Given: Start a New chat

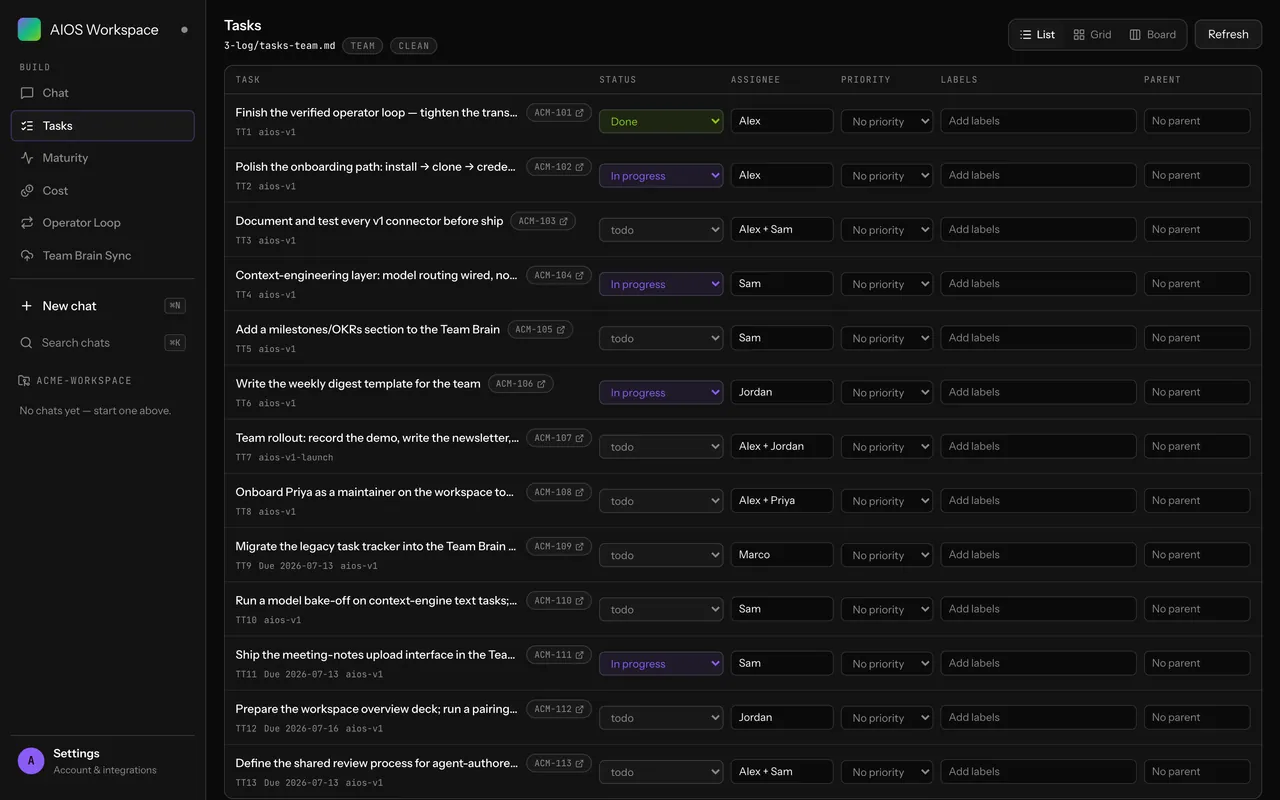Looking at the screenshot, I should tap(102, 306).
